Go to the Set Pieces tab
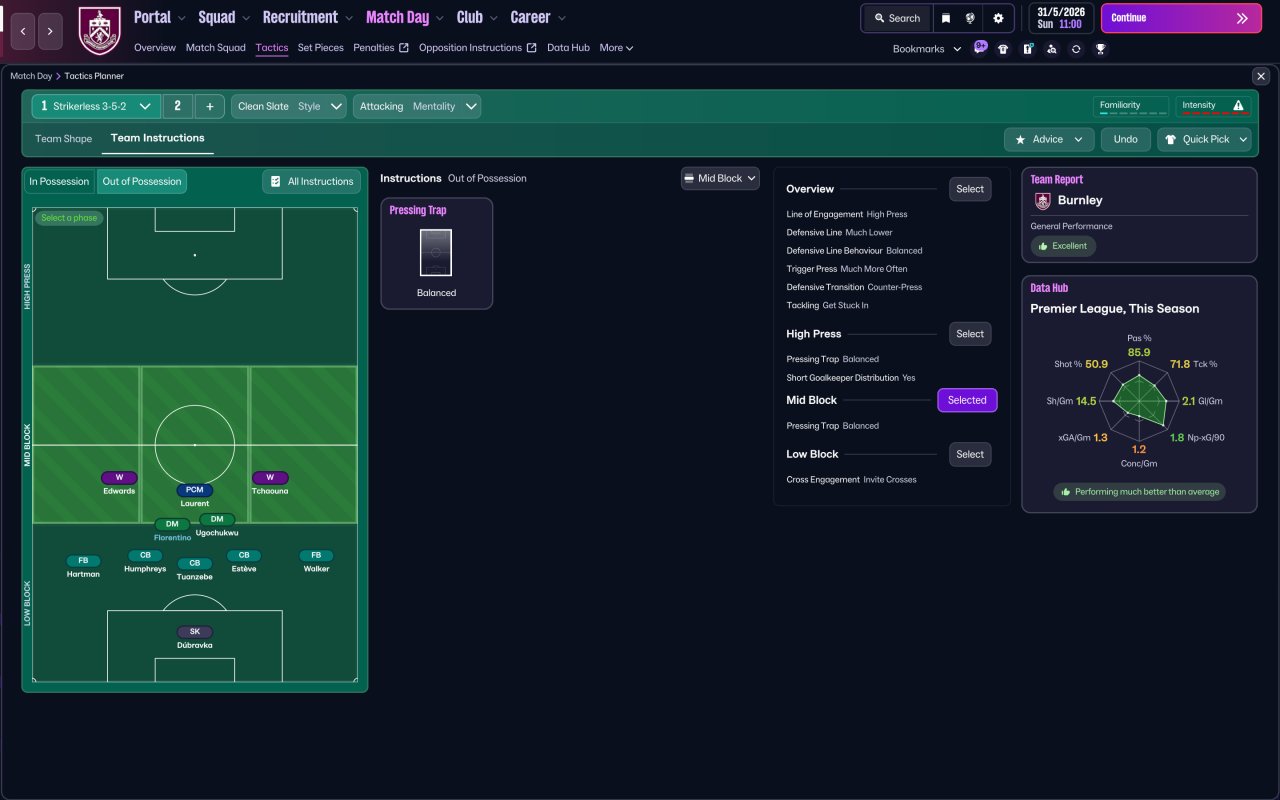This screenshot has height=800, width=1280. coord(320,47)
